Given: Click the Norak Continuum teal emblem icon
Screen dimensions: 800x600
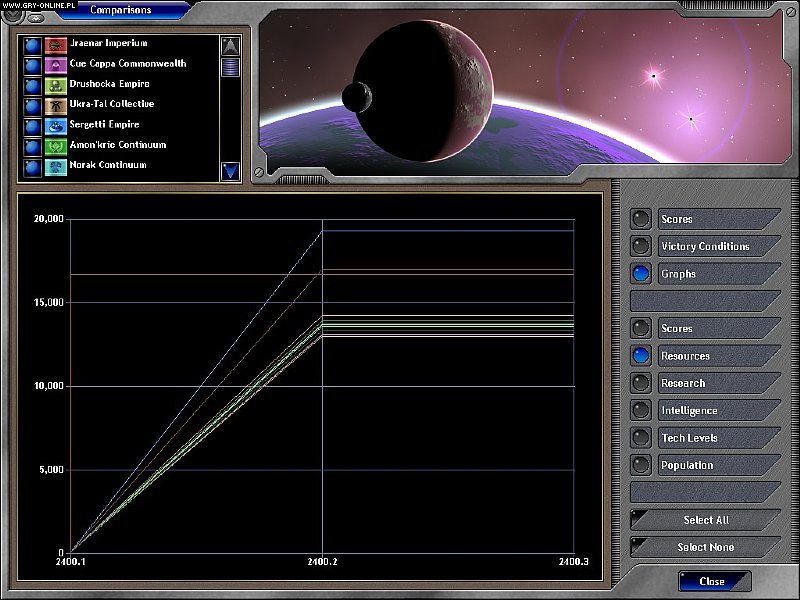Looking at the screenshot, I should 56,166.
